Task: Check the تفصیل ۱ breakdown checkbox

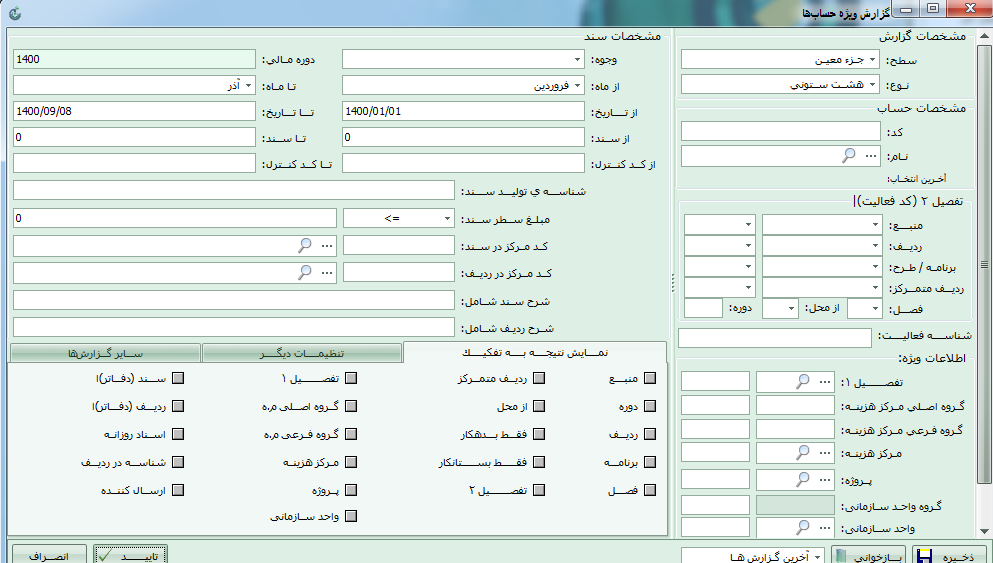Action: (x=351, y=378)
